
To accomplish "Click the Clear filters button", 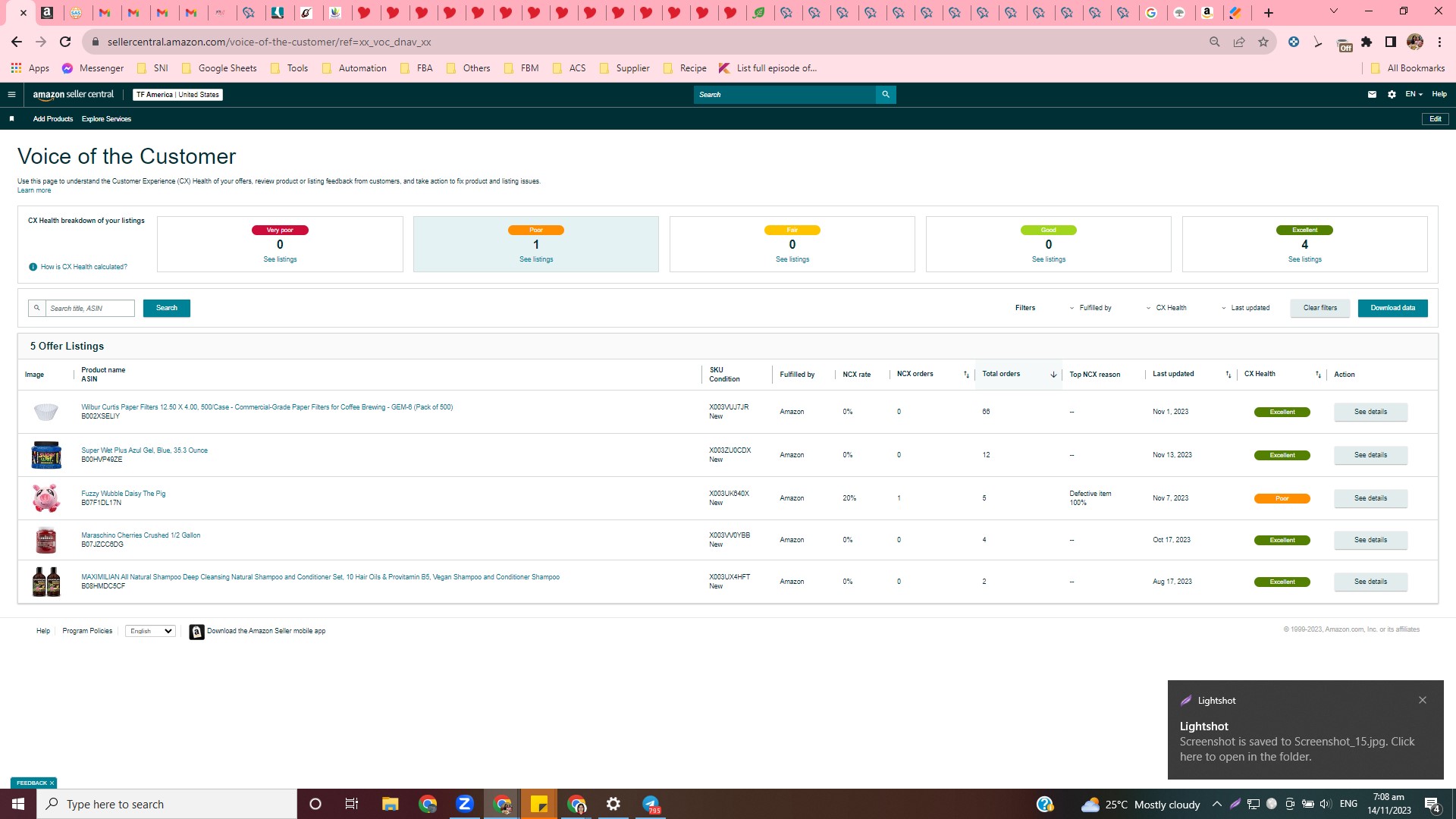I will click(x=1320, y=309).
